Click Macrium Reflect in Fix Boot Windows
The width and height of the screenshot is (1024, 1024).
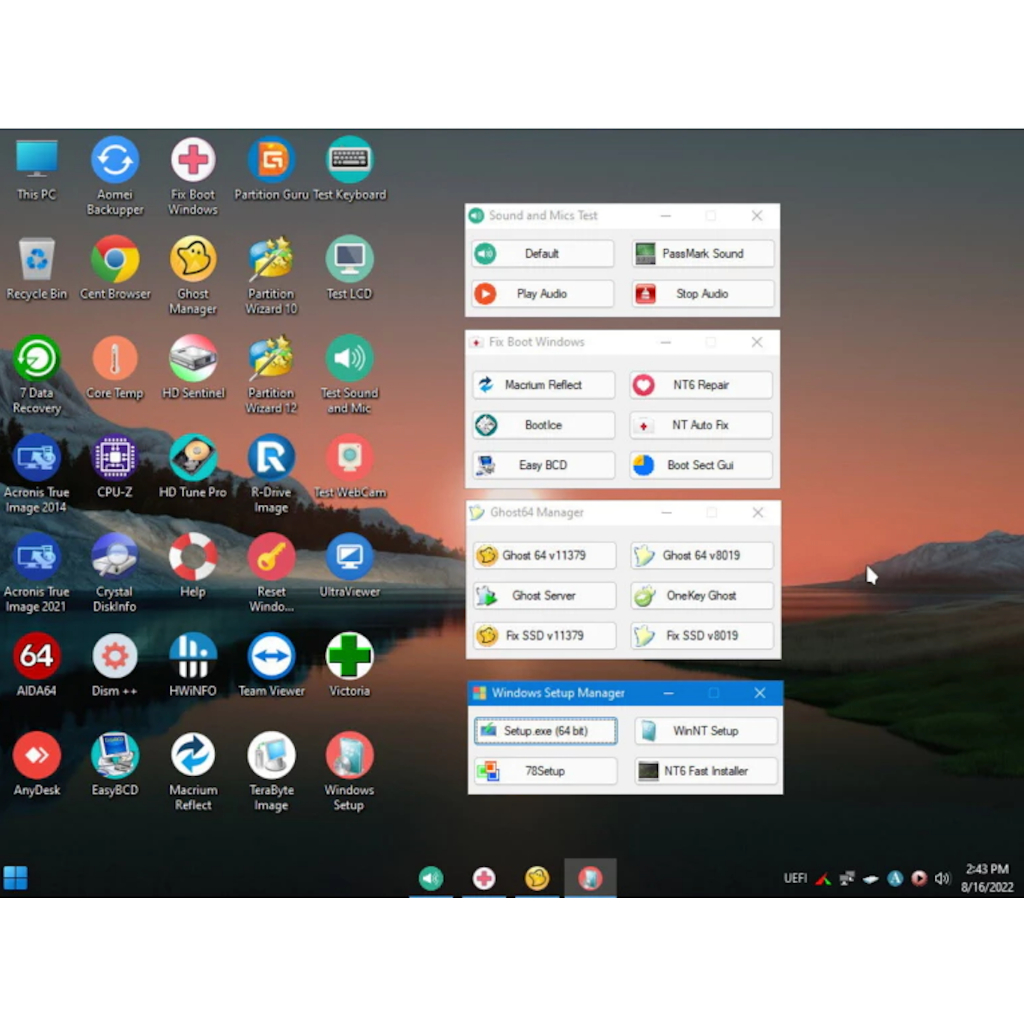[543, 385]
